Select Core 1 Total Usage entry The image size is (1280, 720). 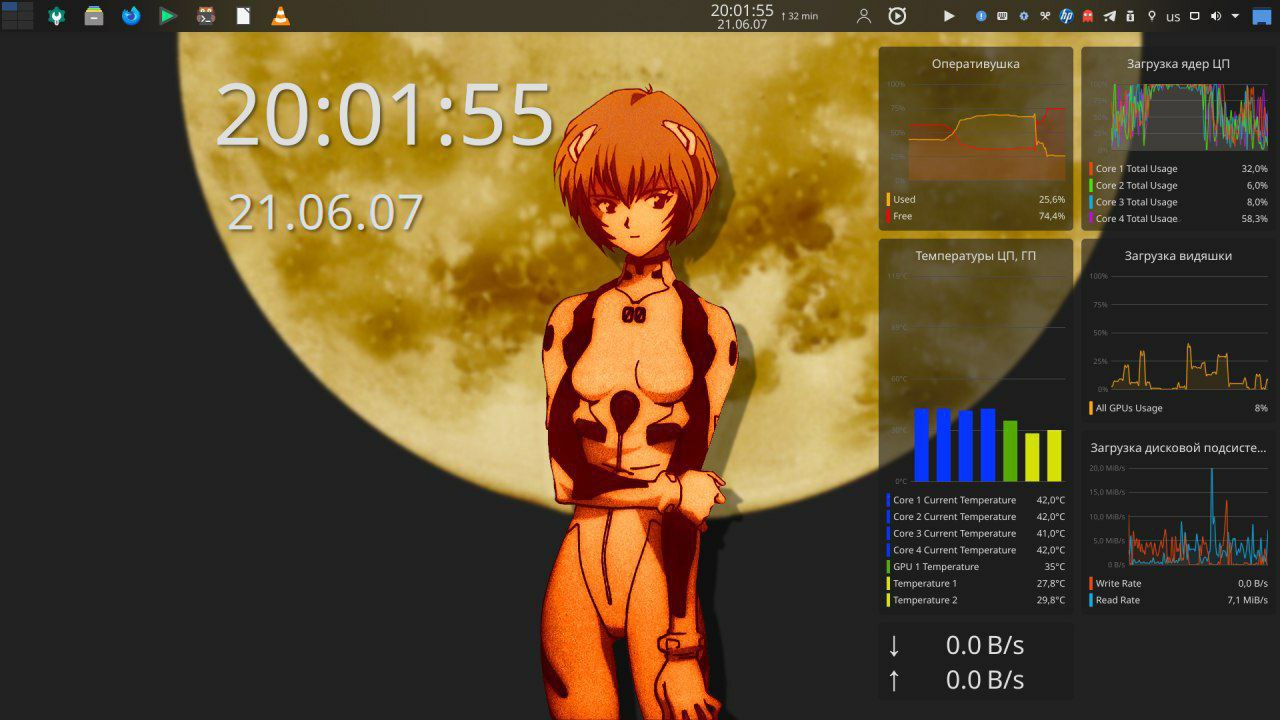click(x=1179, y=169)
